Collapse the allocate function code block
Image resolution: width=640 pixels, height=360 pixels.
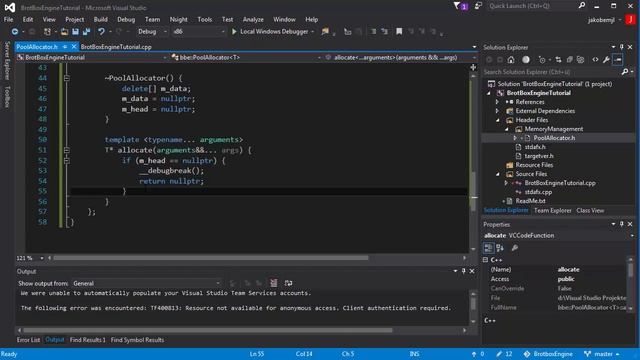tap(67, 150)
